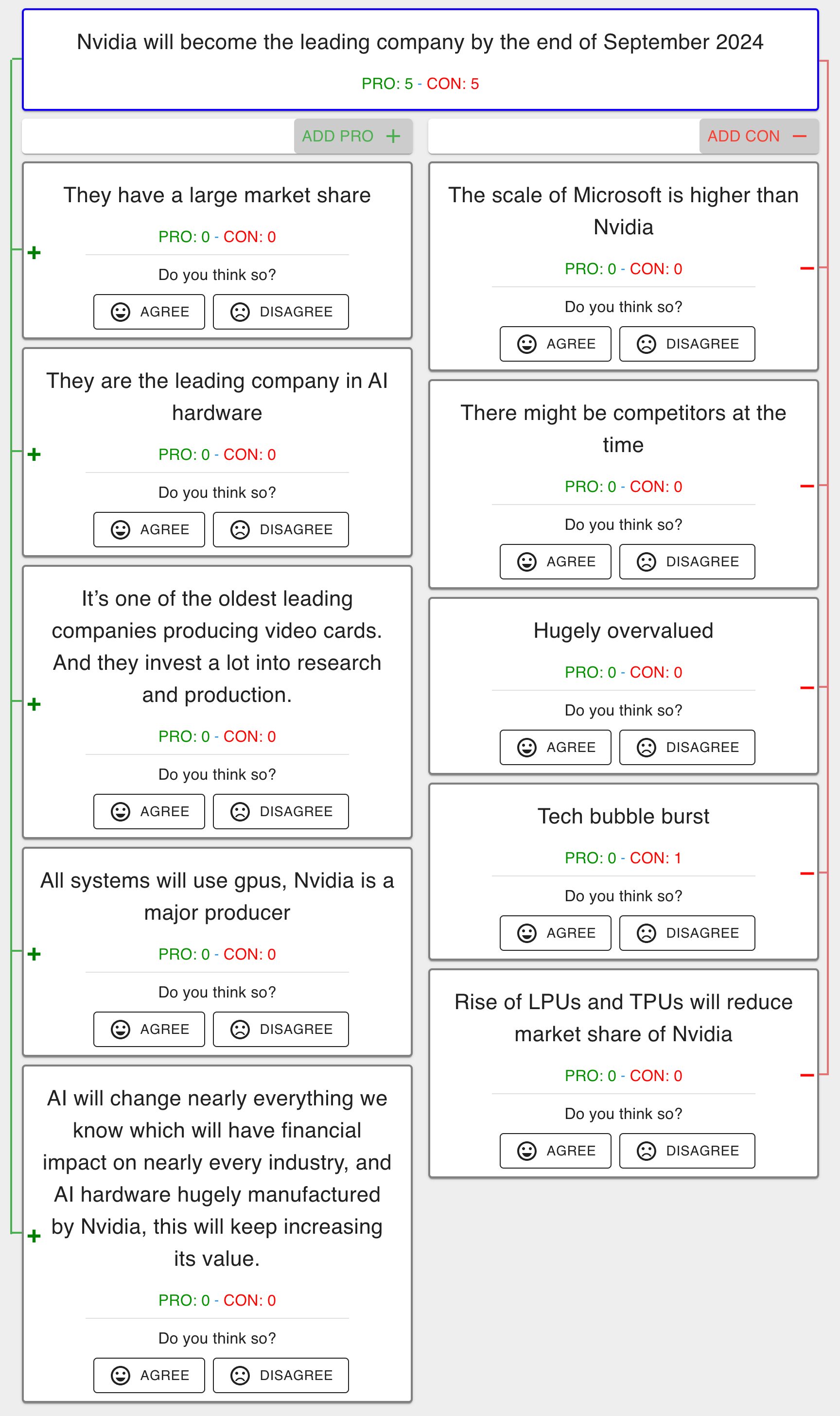
Task: Disagree with 'There might be competitors at the time'
Action: (x=686, y=562)
